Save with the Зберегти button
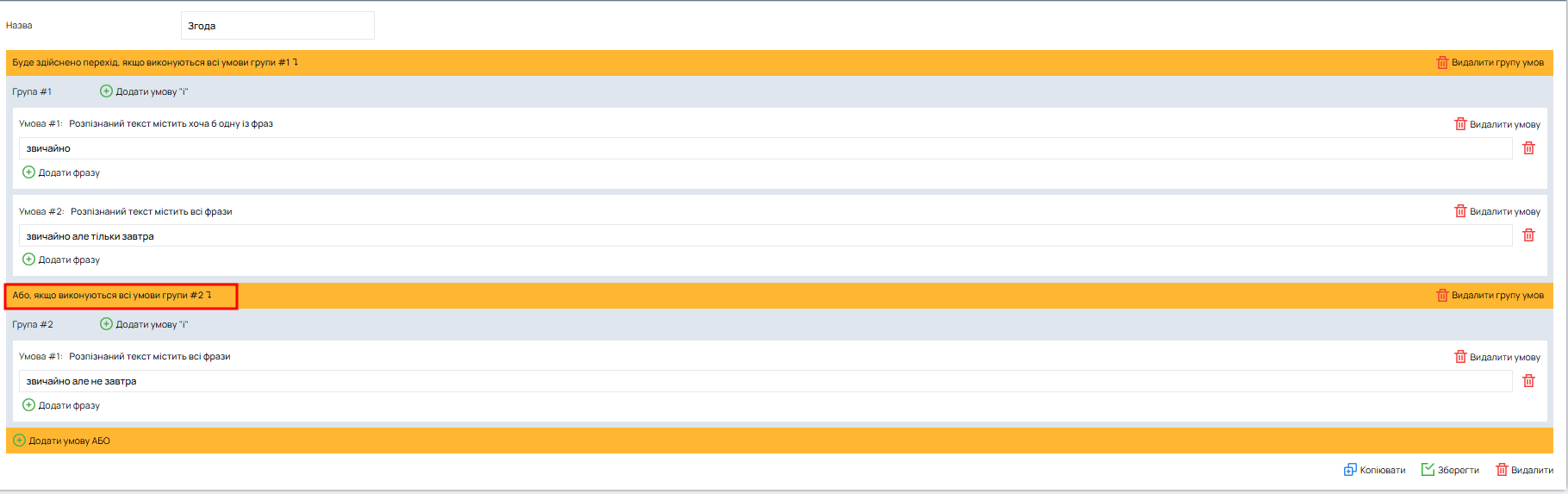1568x494 pixels. pyautogui.click(x=1450, y=470)
